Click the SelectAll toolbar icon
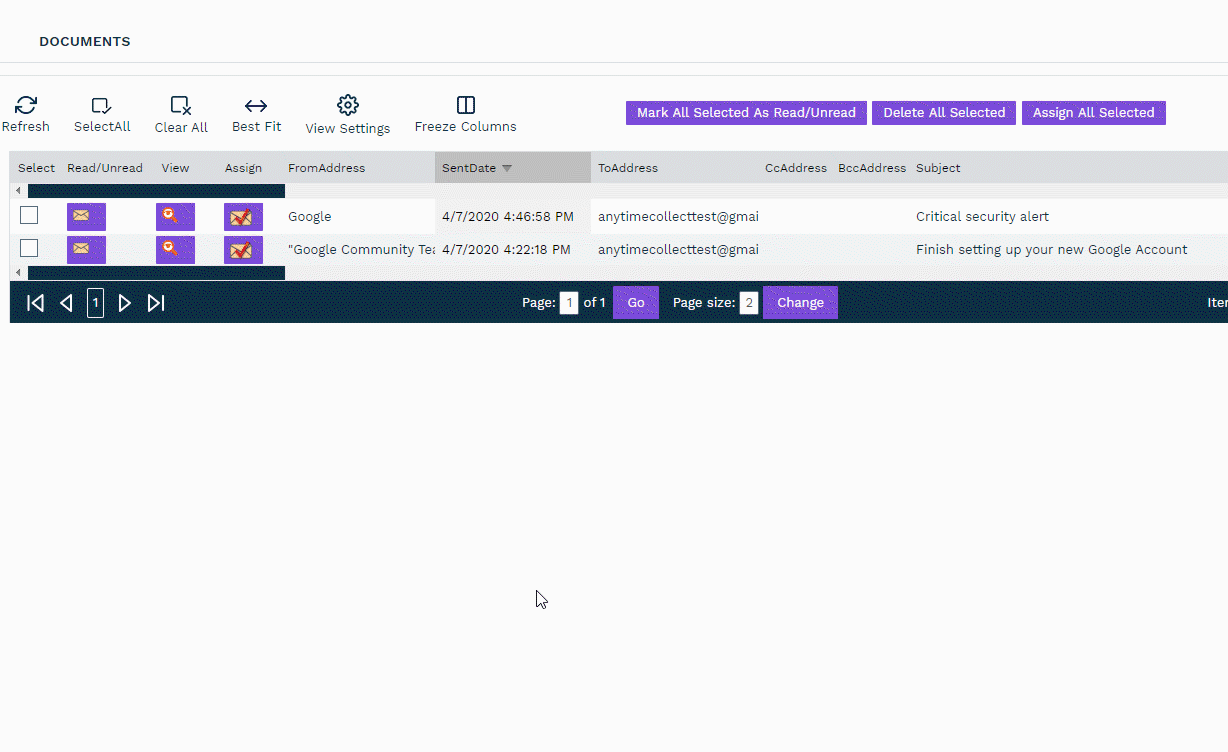Viewport: 1228px width, 752px height. coord(101,105)
